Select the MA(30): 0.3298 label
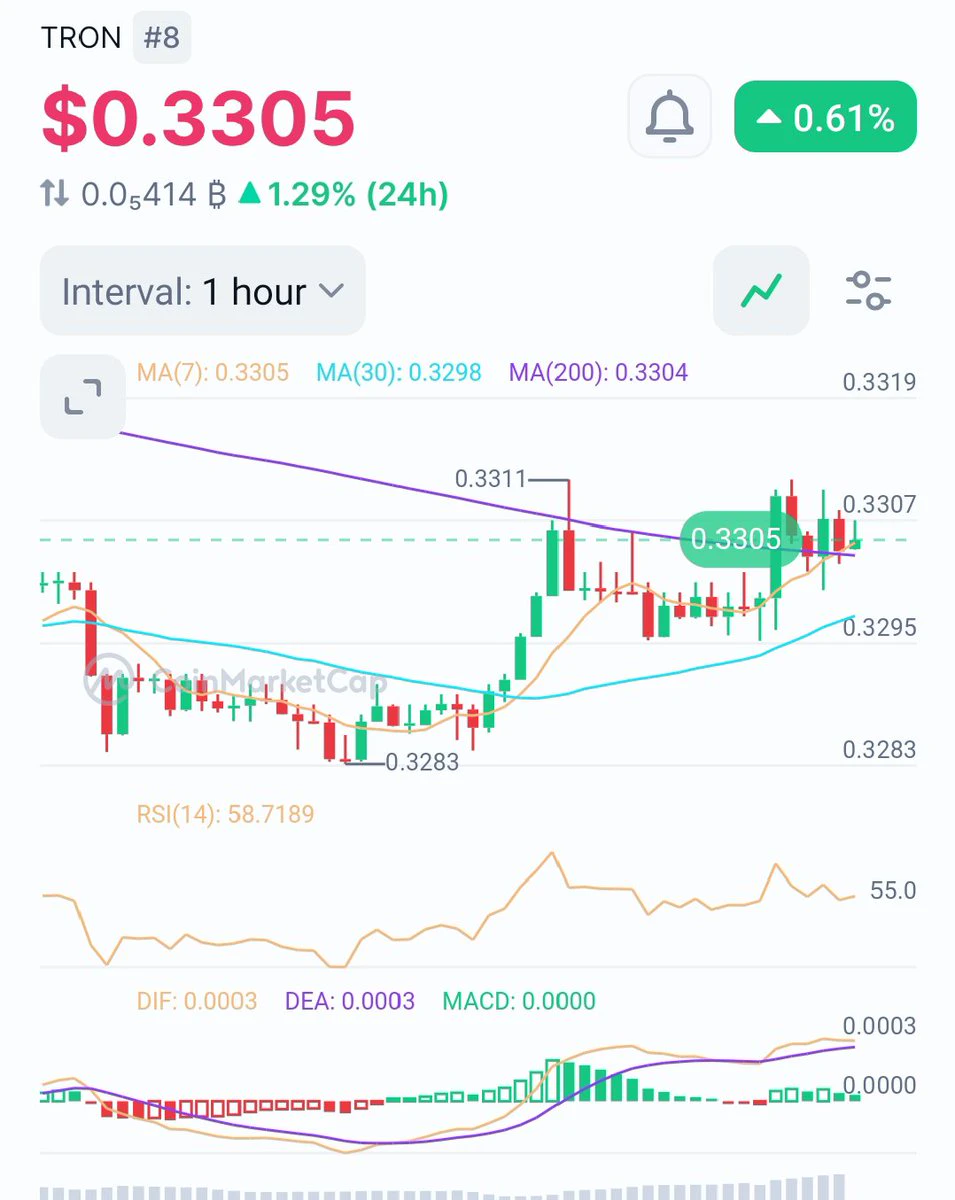This screenshot has height=1200, width=955. 399,373
